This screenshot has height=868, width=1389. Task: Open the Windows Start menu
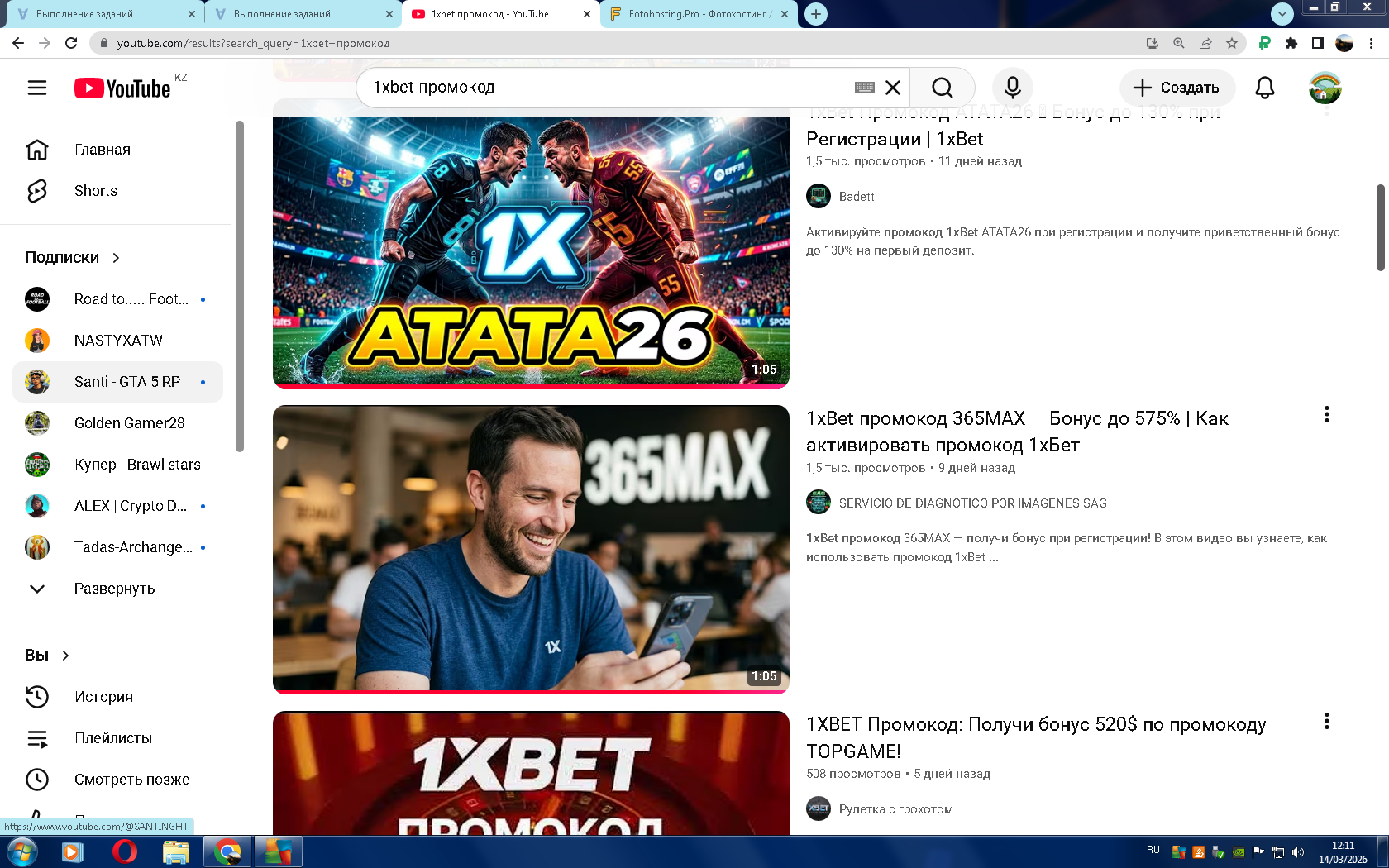click(21, 851)
